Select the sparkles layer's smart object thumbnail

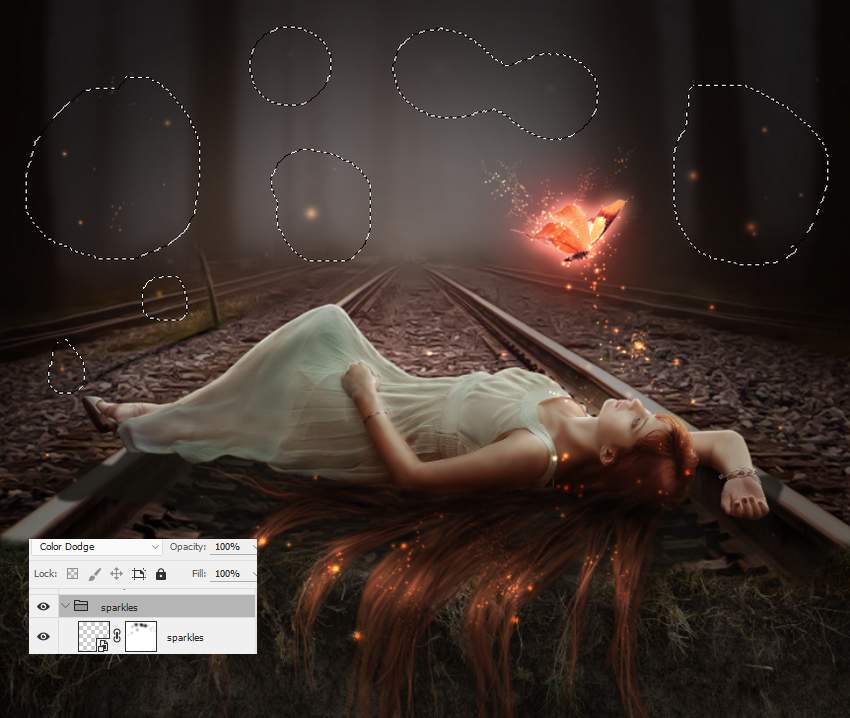(x=92, y=635)
